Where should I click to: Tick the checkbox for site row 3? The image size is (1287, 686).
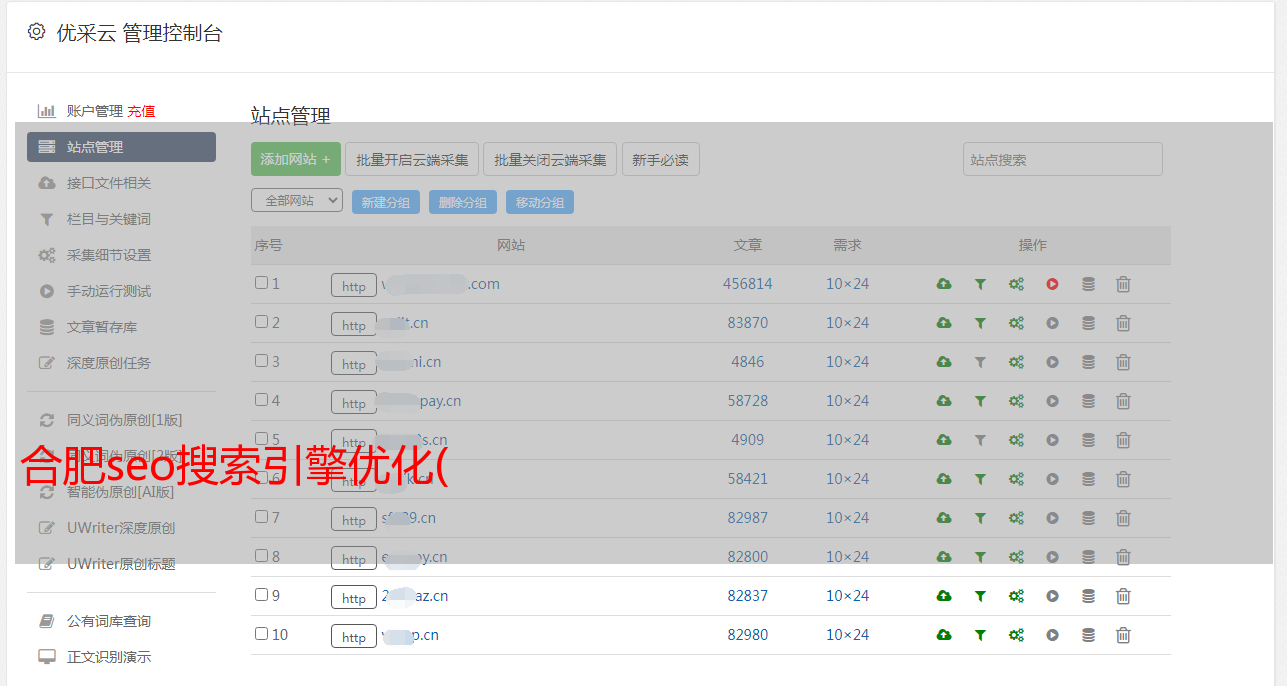point(261,361)
